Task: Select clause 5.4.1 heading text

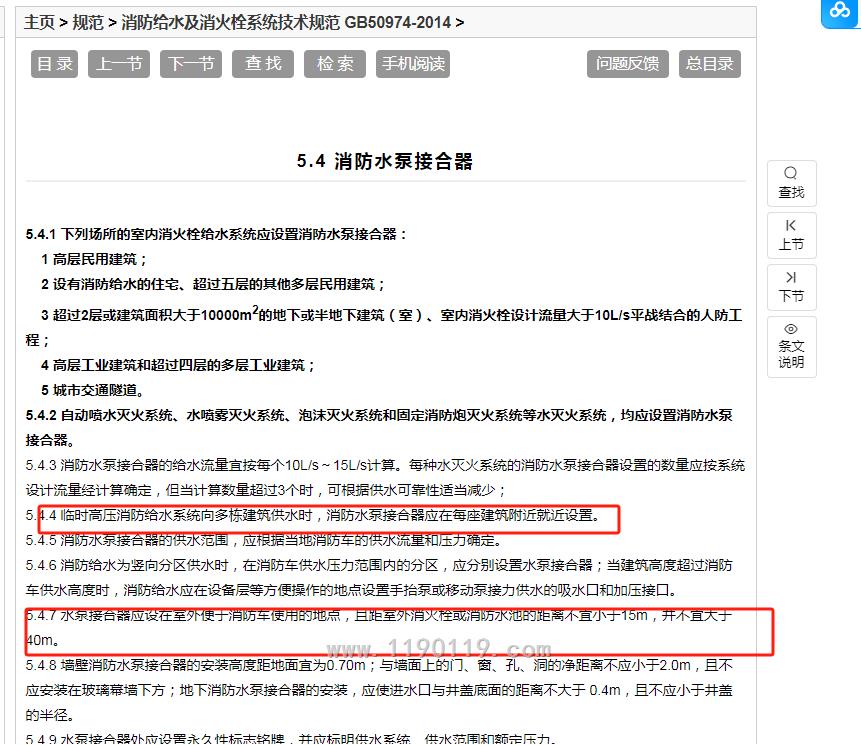Action: pyautogui.click(x=216, y=234)
